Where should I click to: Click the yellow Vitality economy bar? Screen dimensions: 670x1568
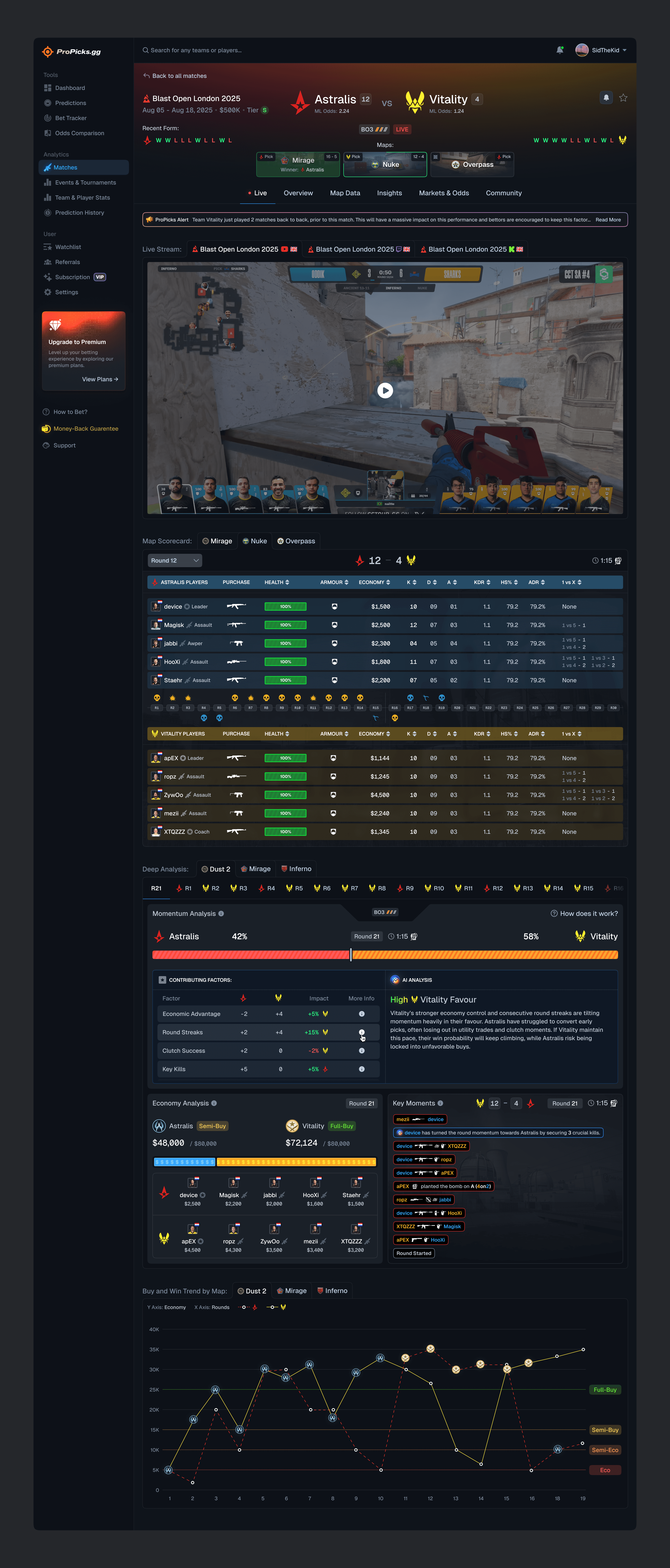pyautogui.click(x=297, y=1162)
